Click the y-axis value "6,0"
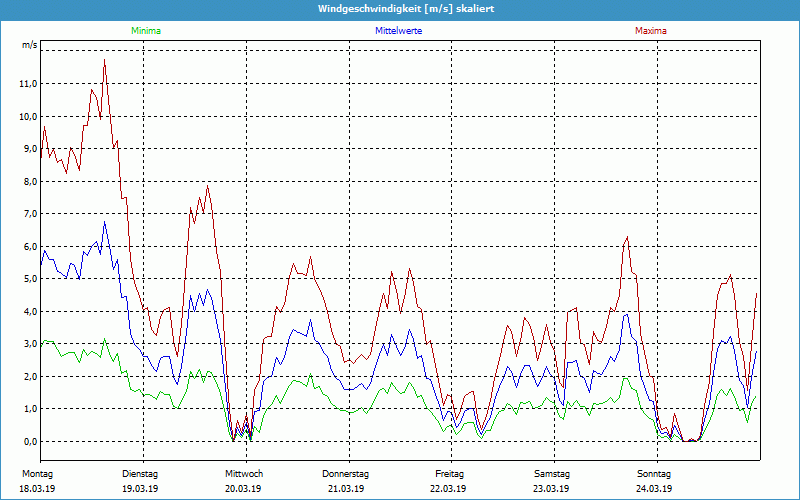The image size is (800, 500). coord(30,246)
